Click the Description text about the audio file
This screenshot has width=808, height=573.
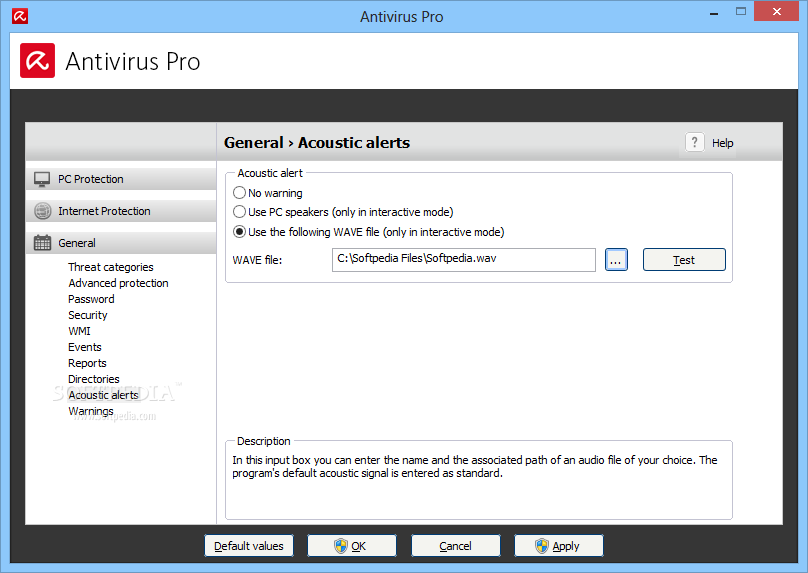(475, 466)
